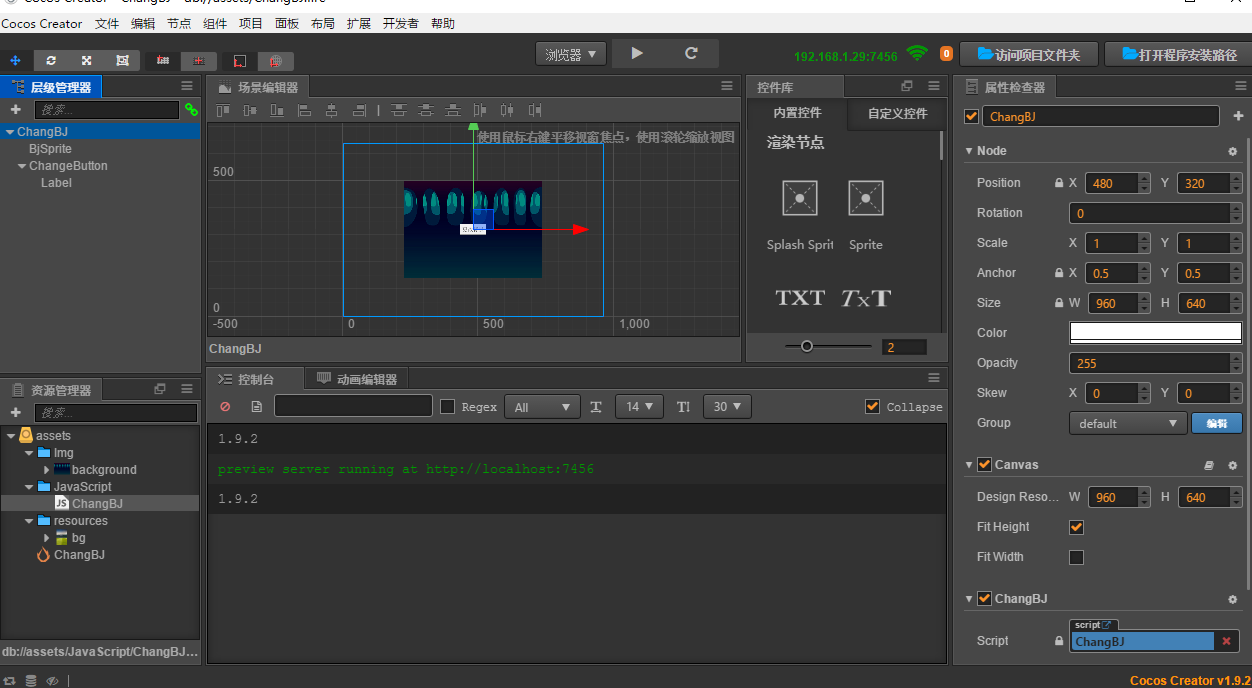Open the 节点 menu

[179, 23]
